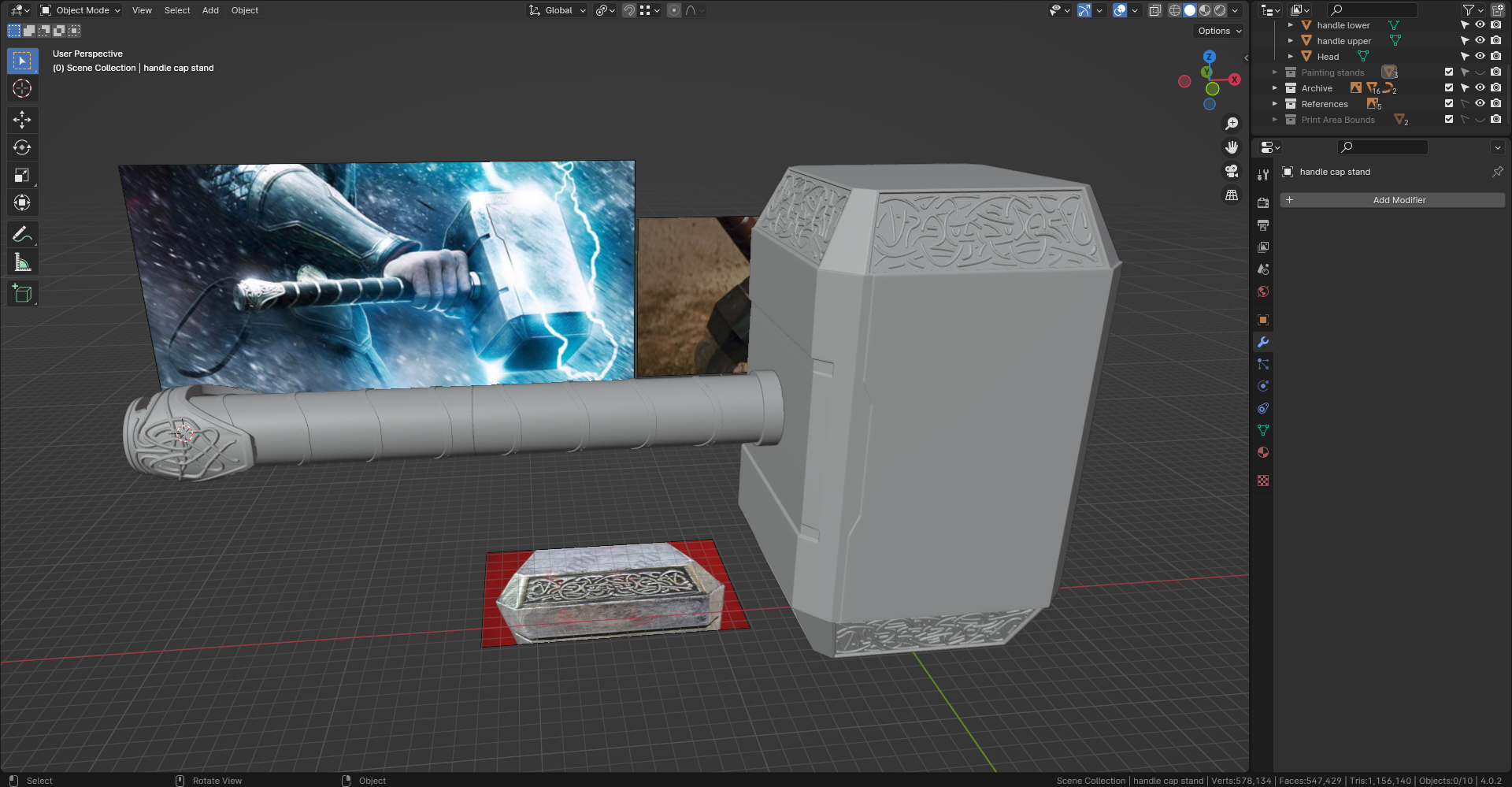Open the Render Properties tab

tap(1263, 201)
